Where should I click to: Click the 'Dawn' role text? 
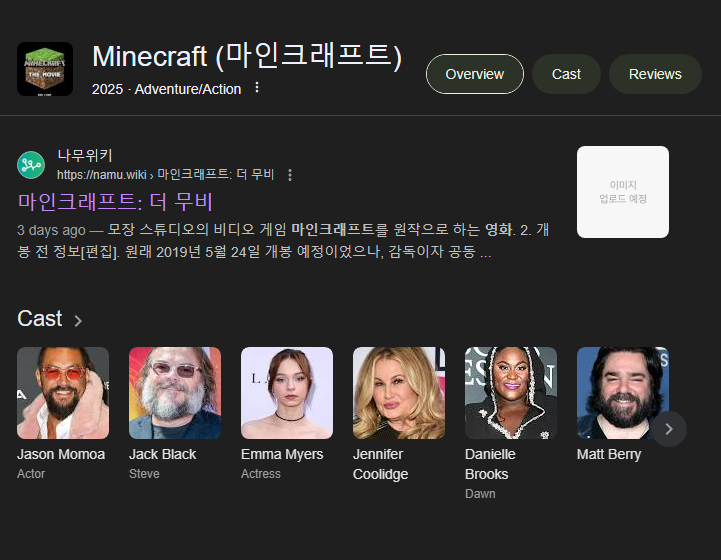pos(480,494)
